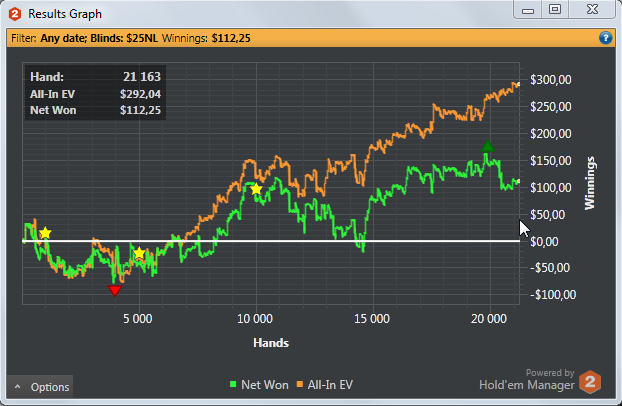Click the Hand value 21 163
Screen dimensions: 622x406
[142, 77]
